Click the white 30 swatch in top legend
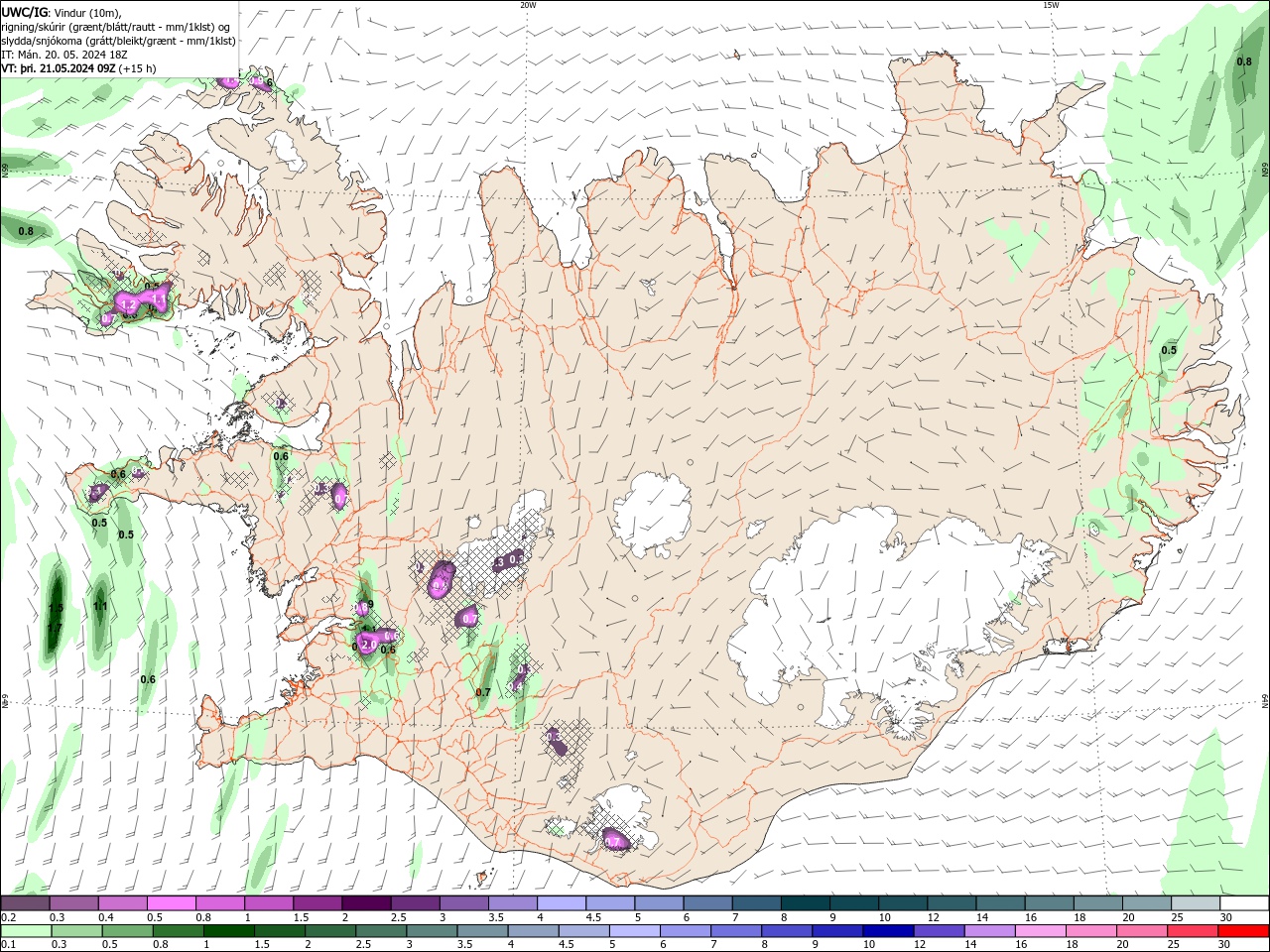The width and height of the screenshot is (1270, 952). (1244, 903)
